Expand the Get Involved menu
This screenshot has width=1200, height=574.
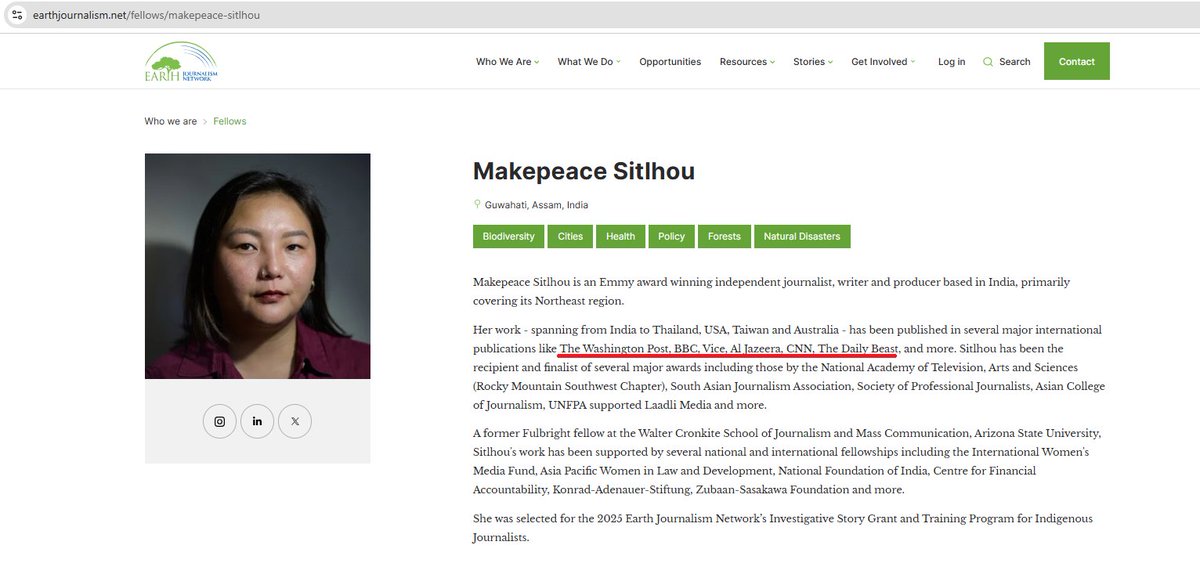pyautogui.click(x=883, y=62)
